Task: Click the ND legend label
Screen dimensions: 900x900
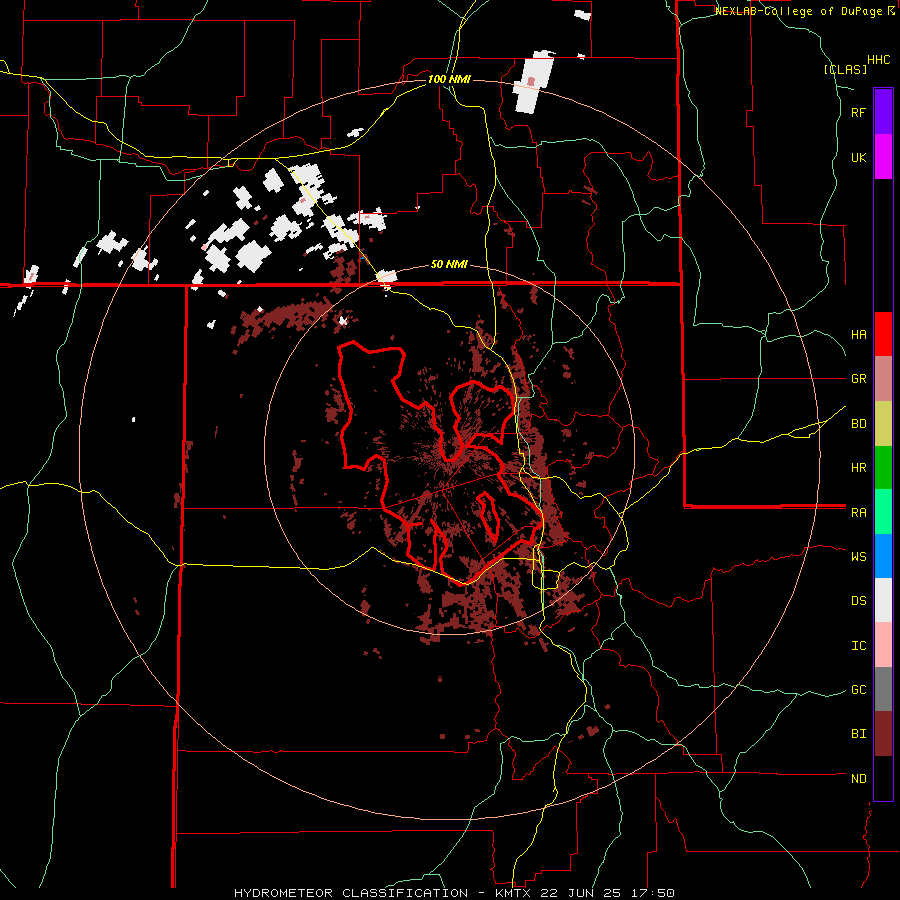Action: pyautogui.click(x=859, y=779)
